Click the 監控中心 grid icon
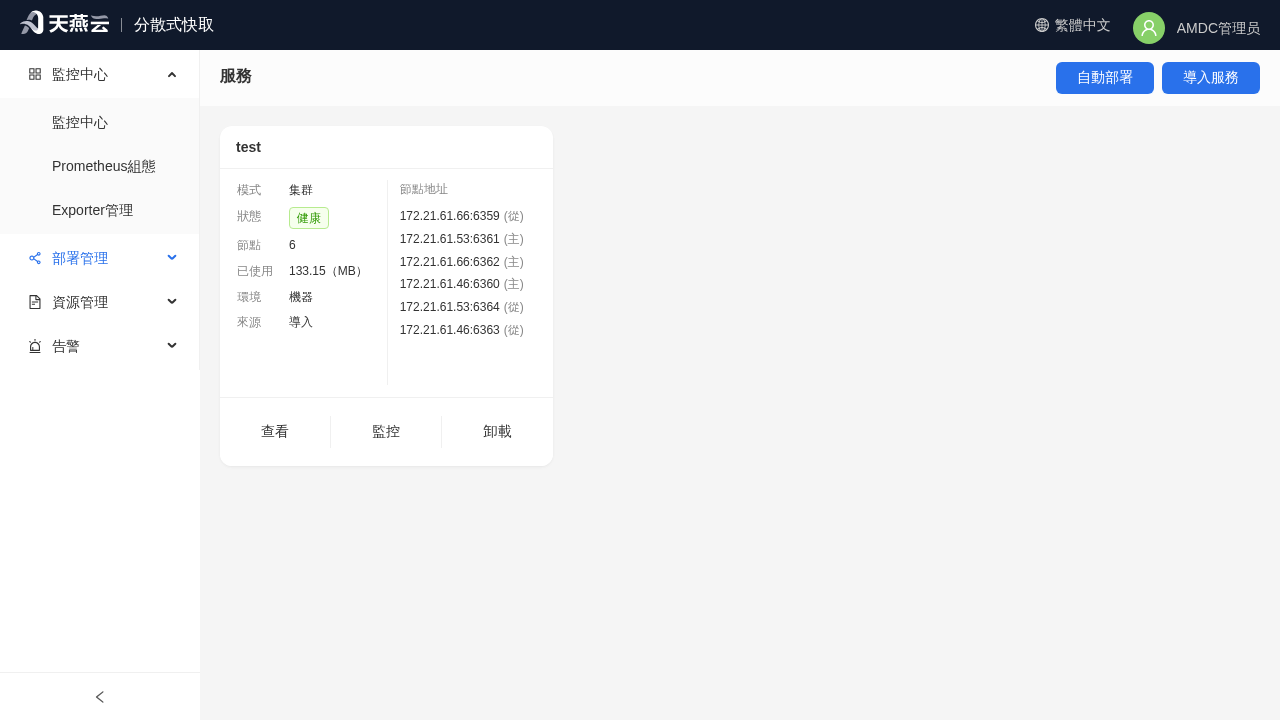The image size is (1280, 720). coord(35,74)
